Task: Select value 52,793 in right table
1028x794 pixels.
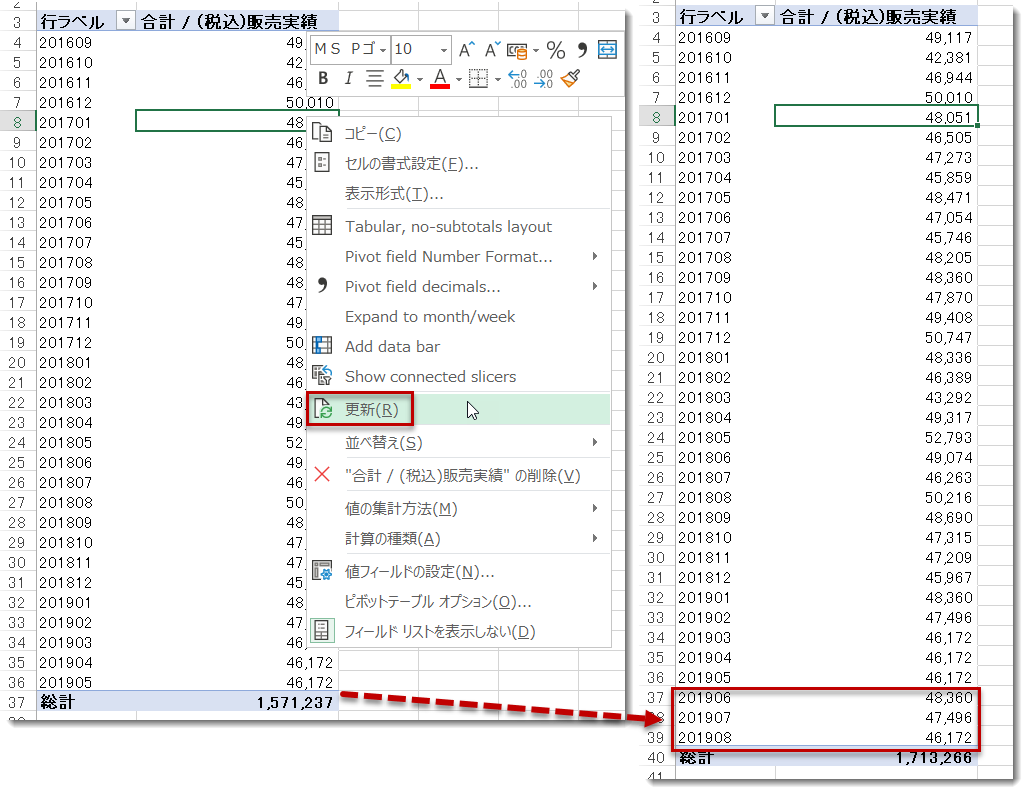Action: (x=877, y=437)
